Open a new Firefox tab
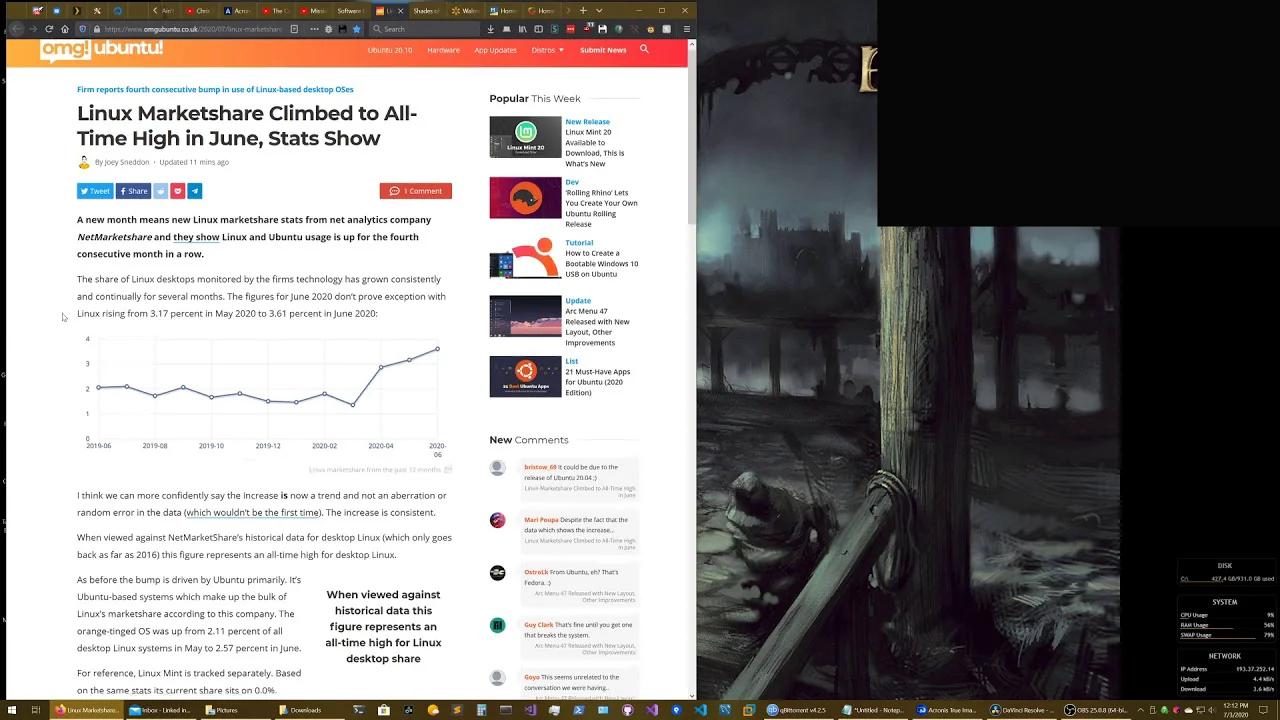The height and width of the screenshot is (720, 1280). point(583,11)
